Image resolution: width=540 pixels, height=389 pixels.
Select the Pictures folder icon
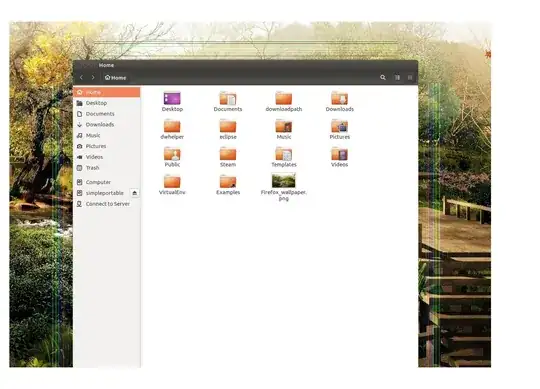tap(339, 126)
